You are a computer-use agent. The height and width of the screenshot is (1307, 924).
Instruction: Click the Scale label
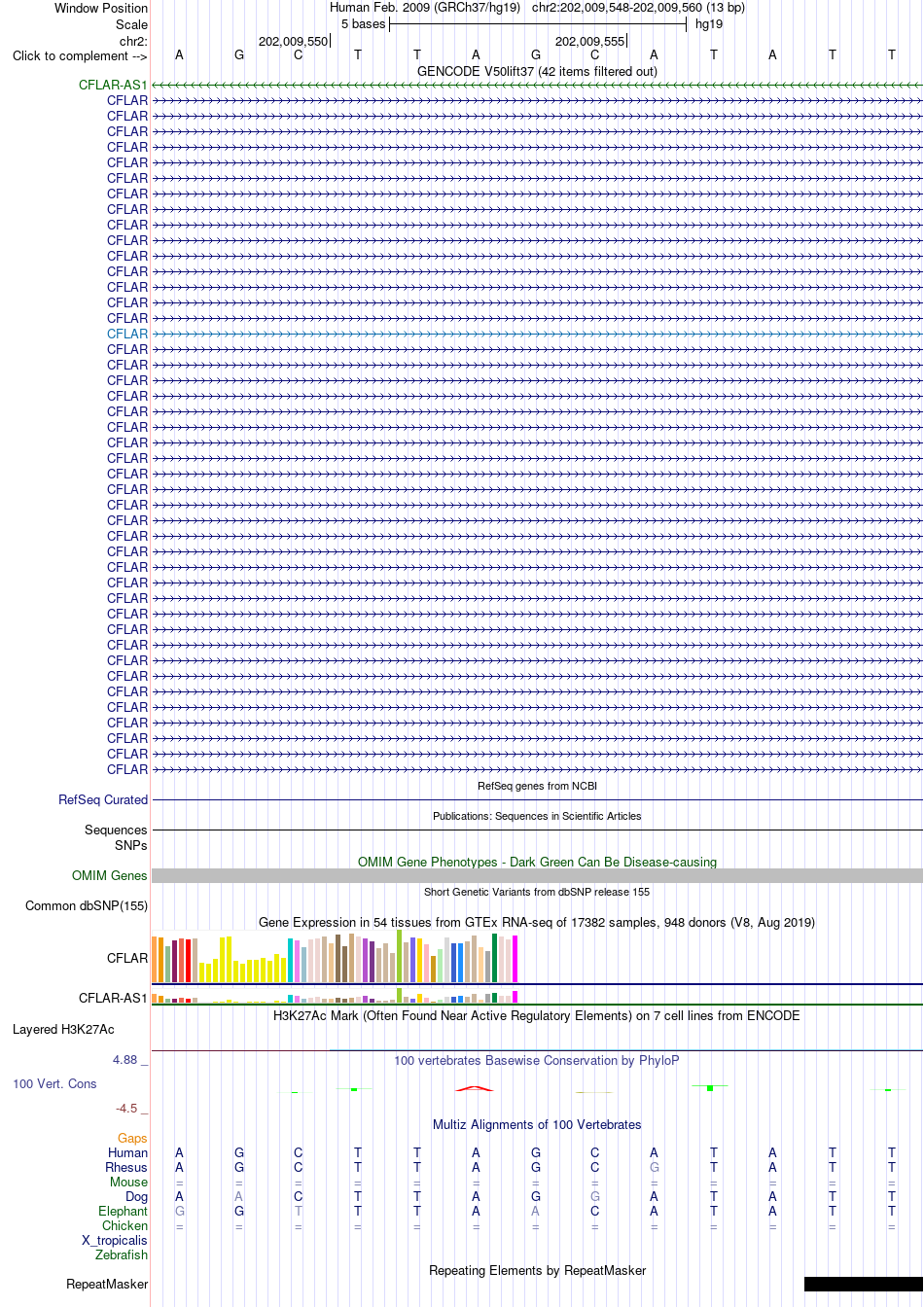coord(132,24)
